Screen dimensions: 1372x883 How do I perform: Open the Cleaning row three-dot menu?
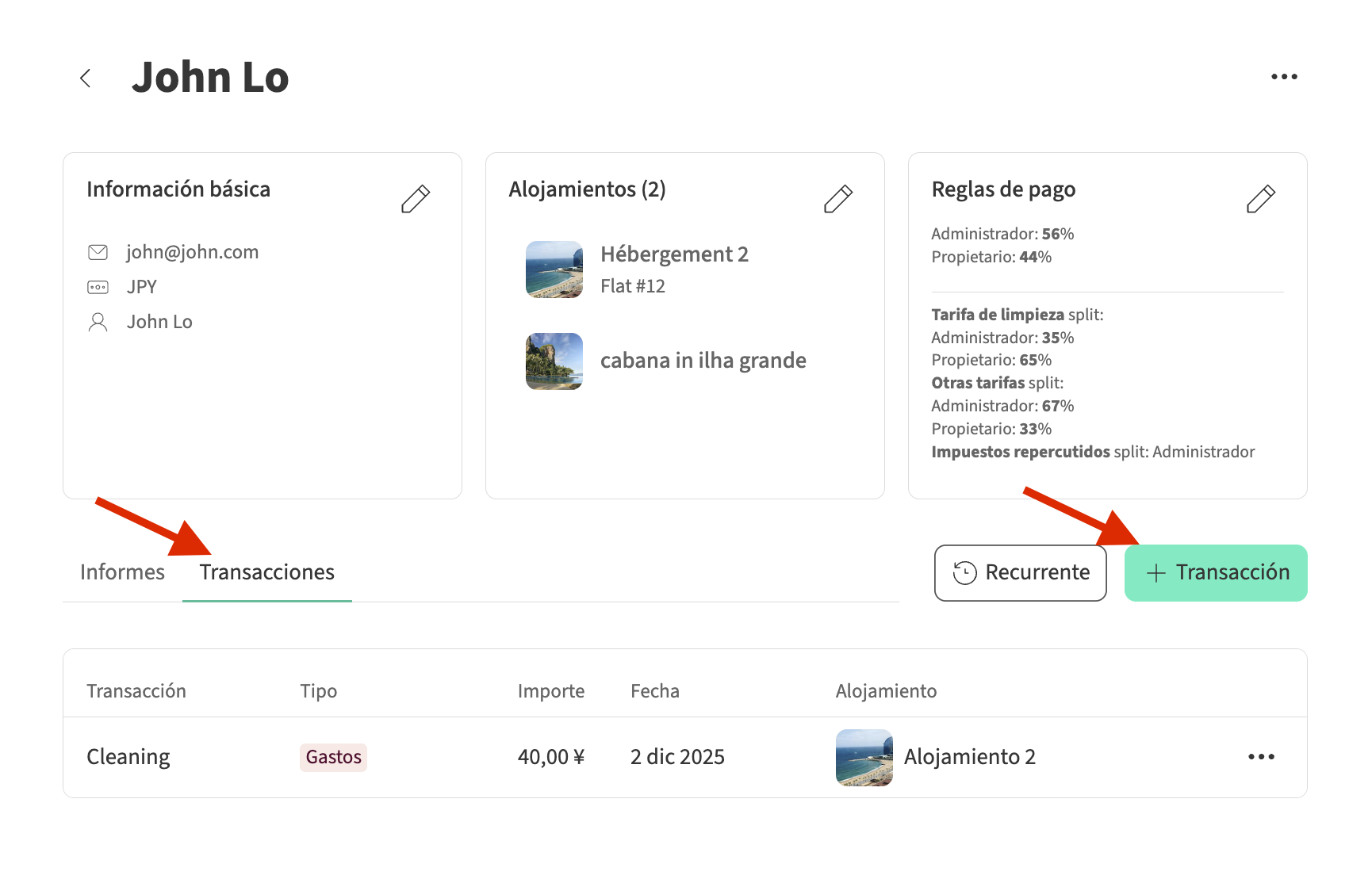click(1260, 757)
